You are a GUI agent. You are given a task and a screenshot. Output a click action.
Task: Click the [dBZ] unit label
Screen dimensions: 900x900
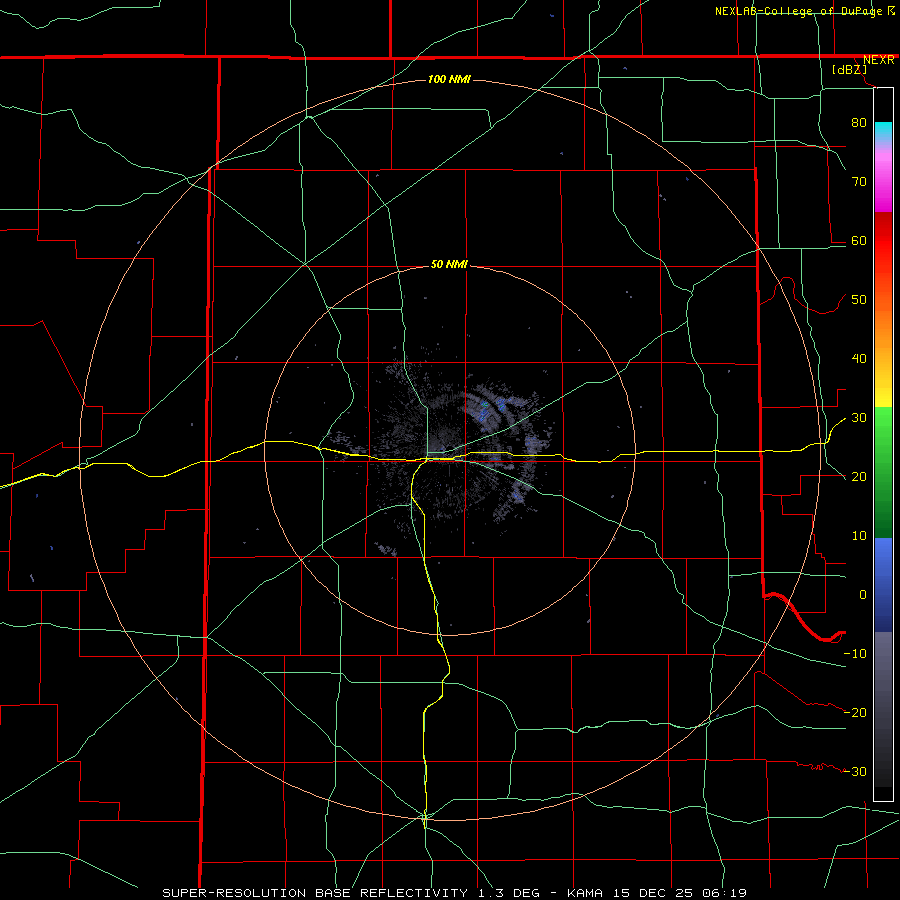click(x=849, y=70)
